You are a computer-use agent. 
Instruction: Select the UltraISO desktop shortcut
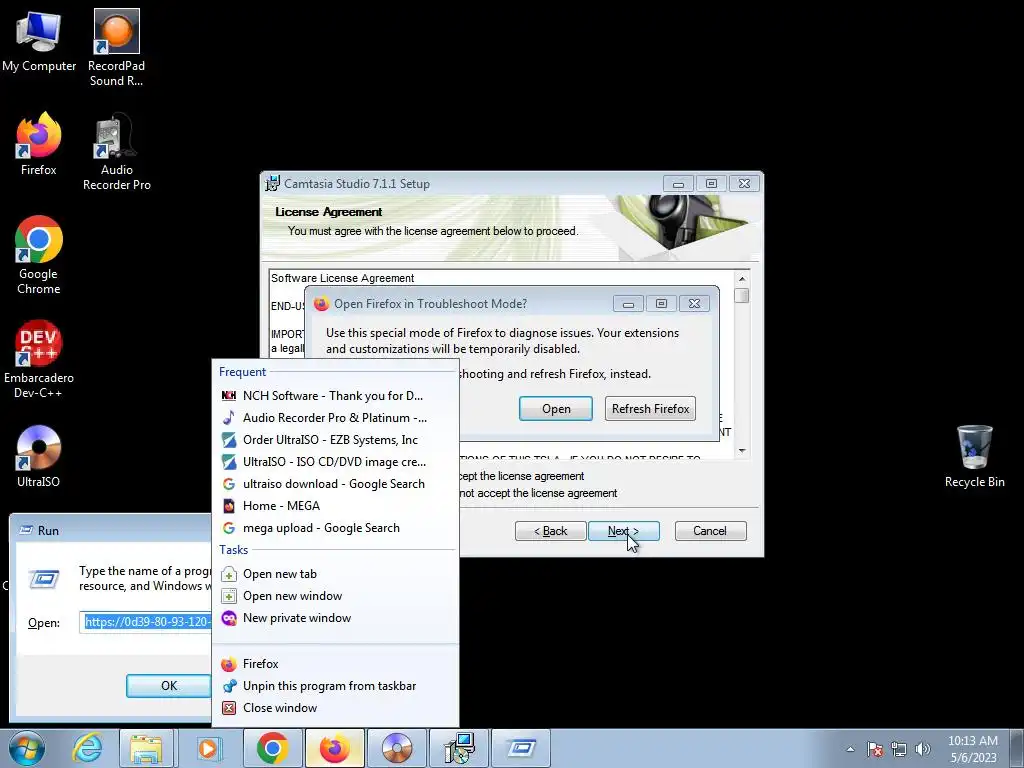tap(39, 456)
